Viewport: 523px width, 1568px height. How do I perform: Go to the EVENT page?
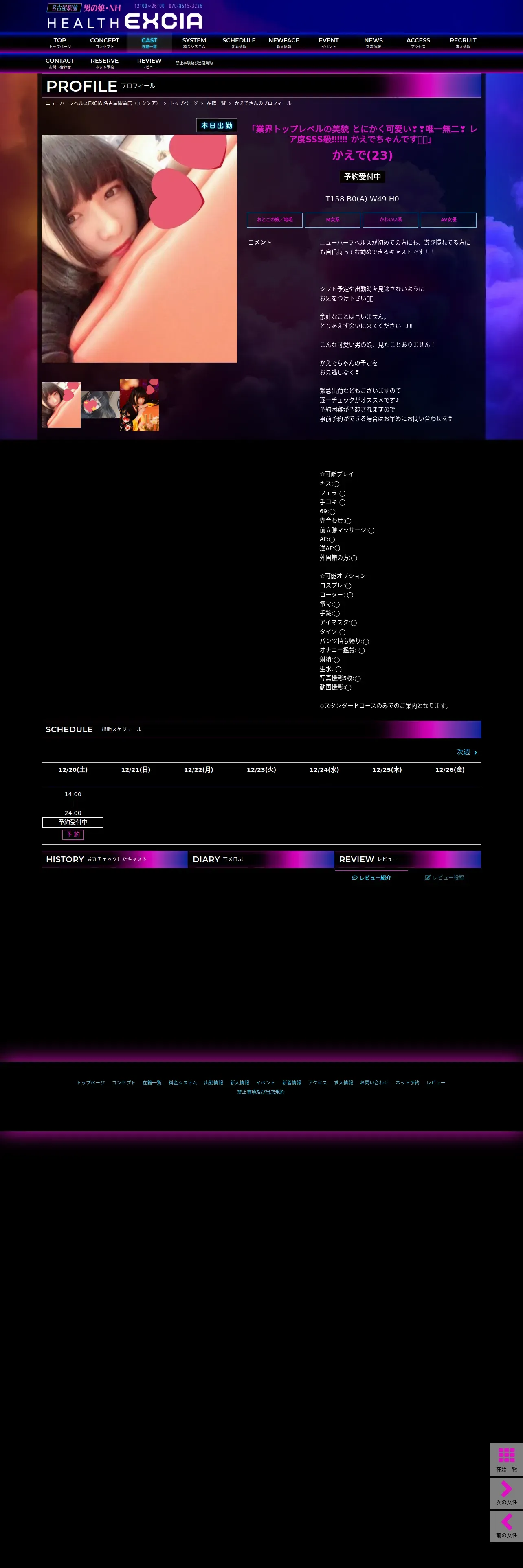329,43
